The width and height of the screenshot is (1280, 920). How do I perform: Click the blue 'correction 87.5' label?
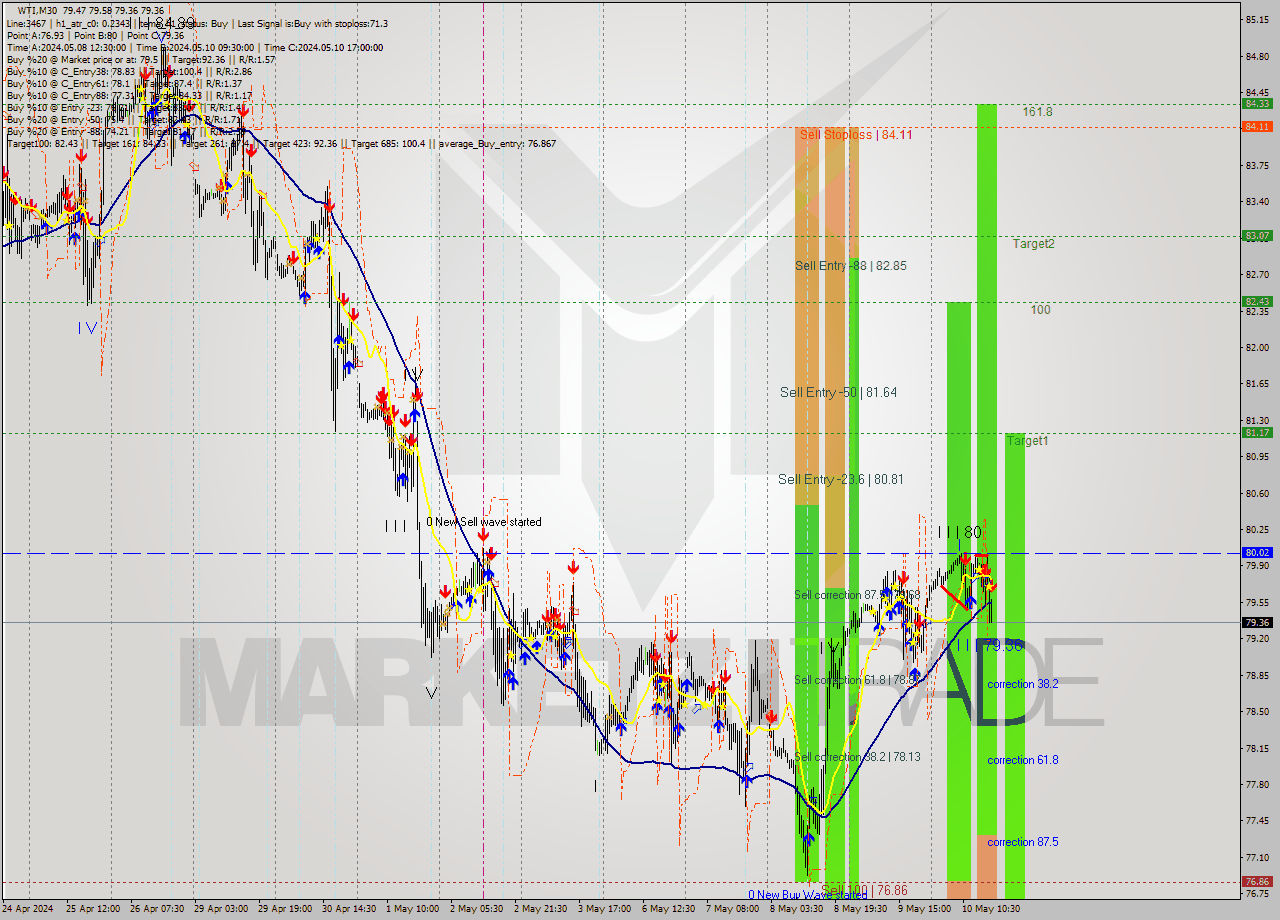(1022, 842)
